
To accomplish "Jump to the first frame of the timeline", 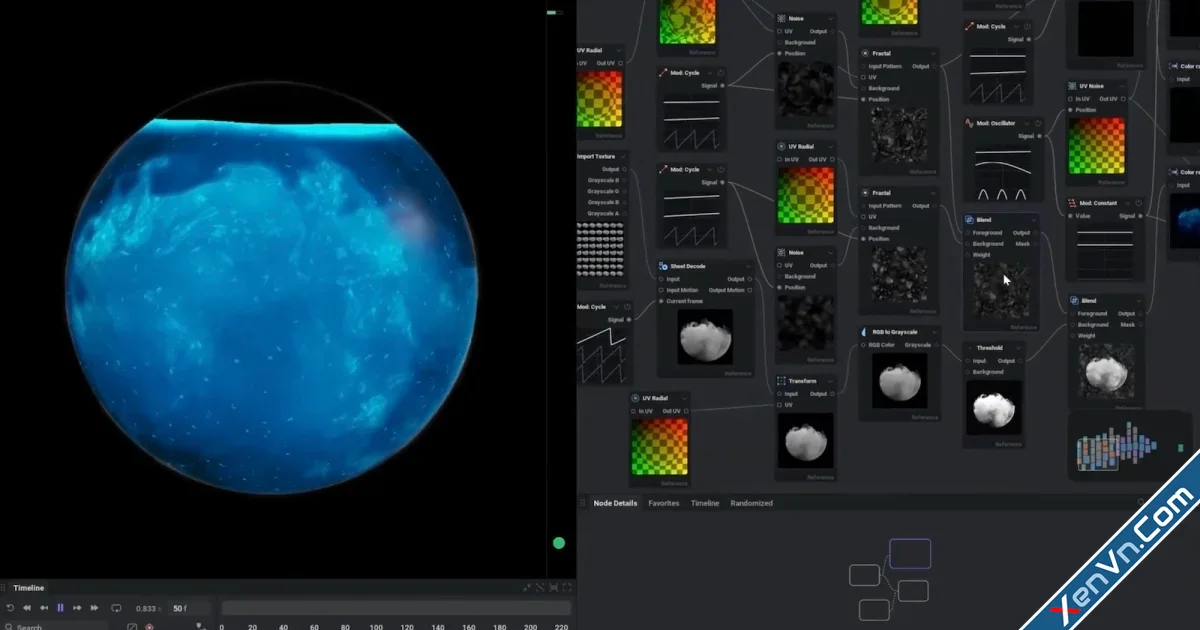I will coord(27,608).
